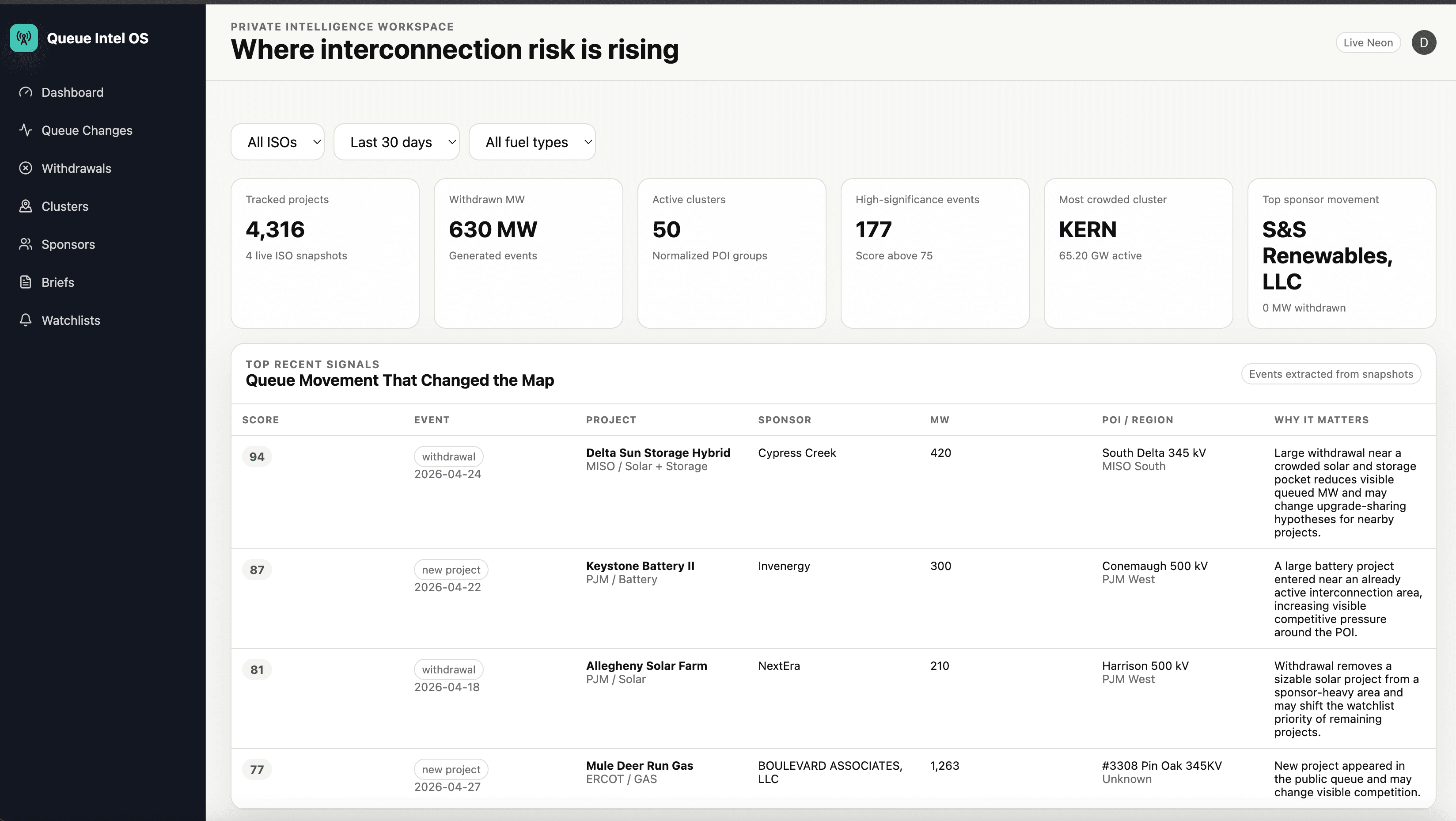The image size is (1456, 821).
Task: Click the Events extracted from snapshots pill
Action: (1331, 374)
